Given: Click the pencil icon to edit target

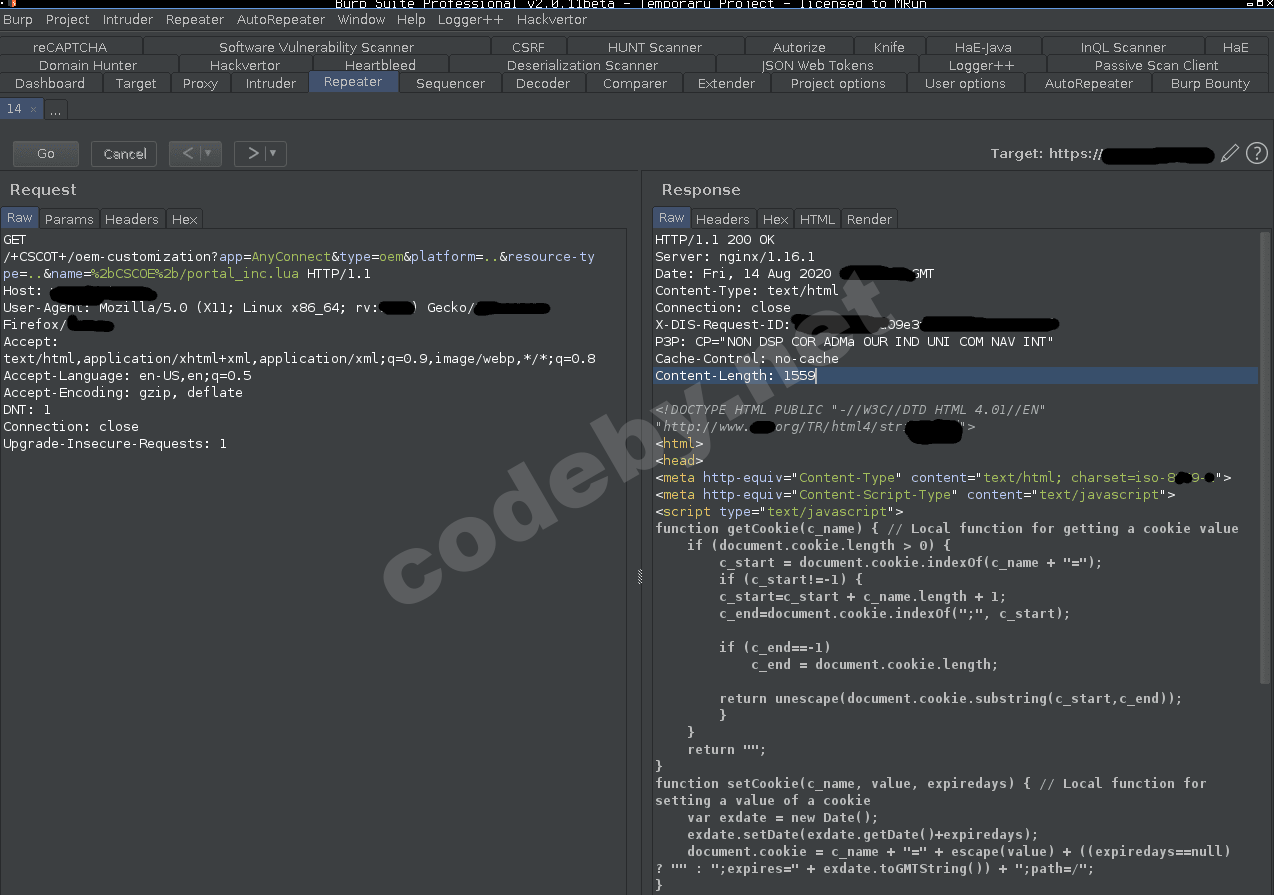Looking at the screenshot, I should tap(1230, 153).
